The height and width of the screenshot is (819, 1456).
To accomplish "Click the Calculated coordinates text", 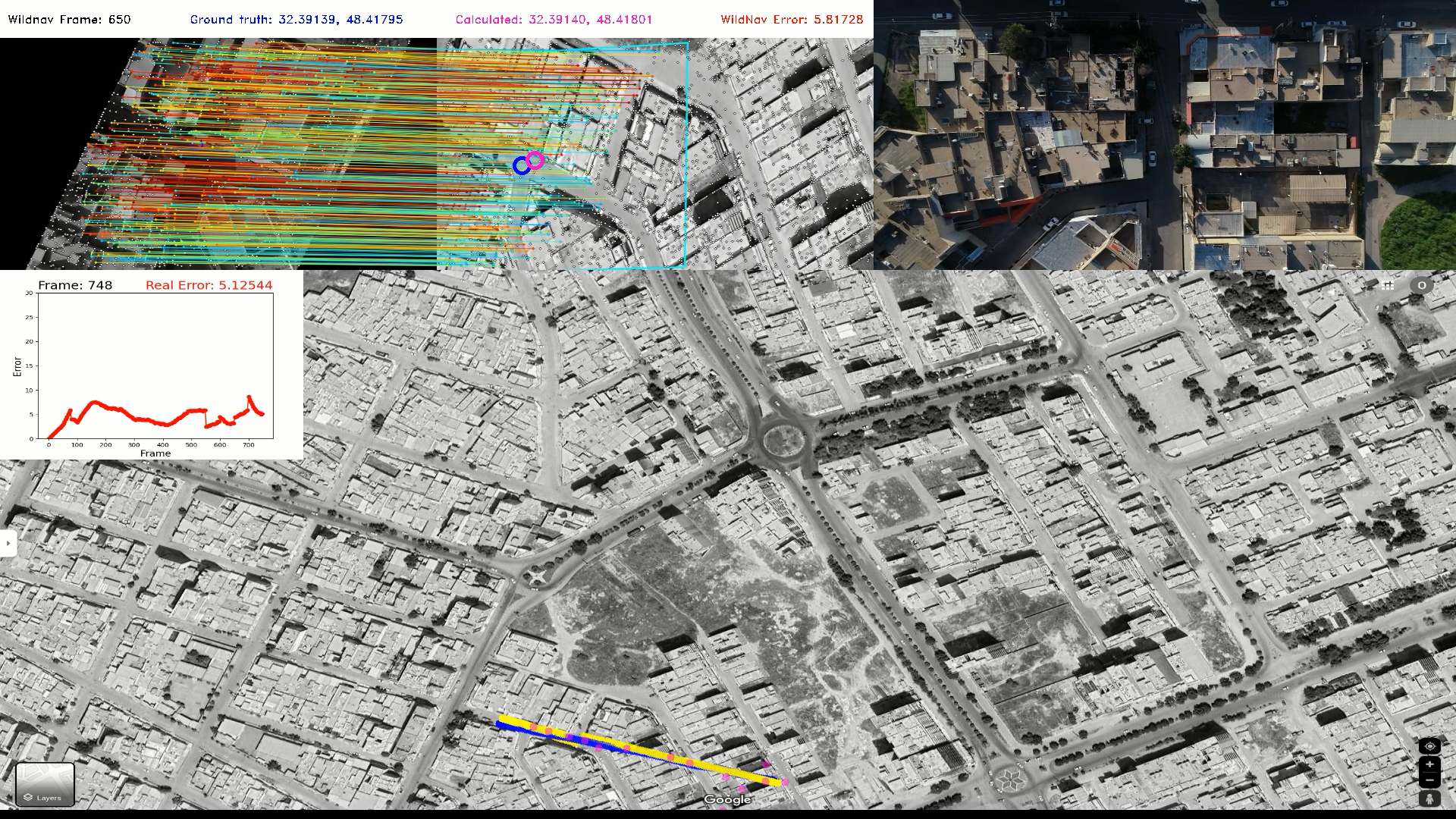I will pos(554,20).
